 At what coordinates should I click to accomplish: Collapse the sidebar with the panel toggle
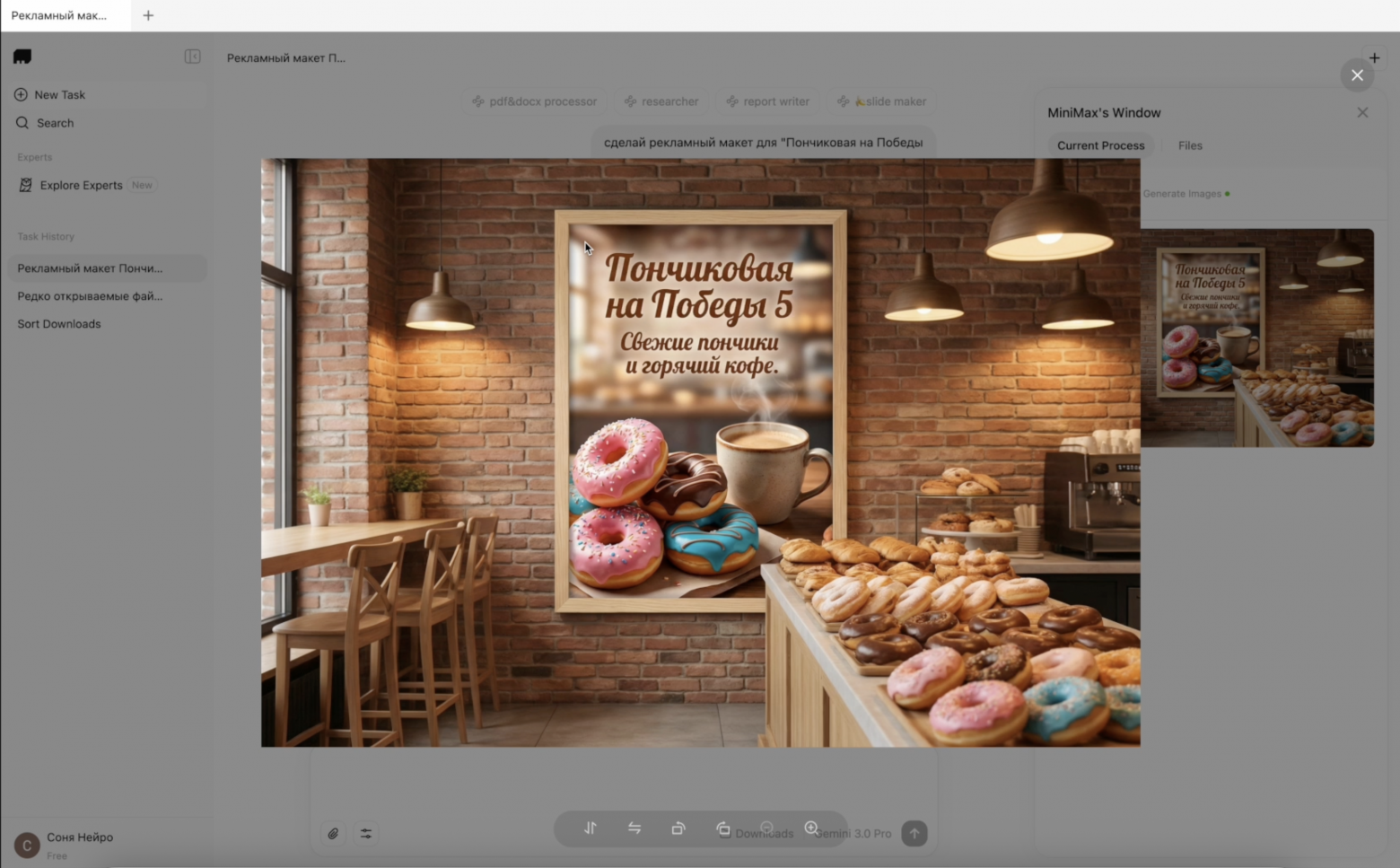(192, 56)
